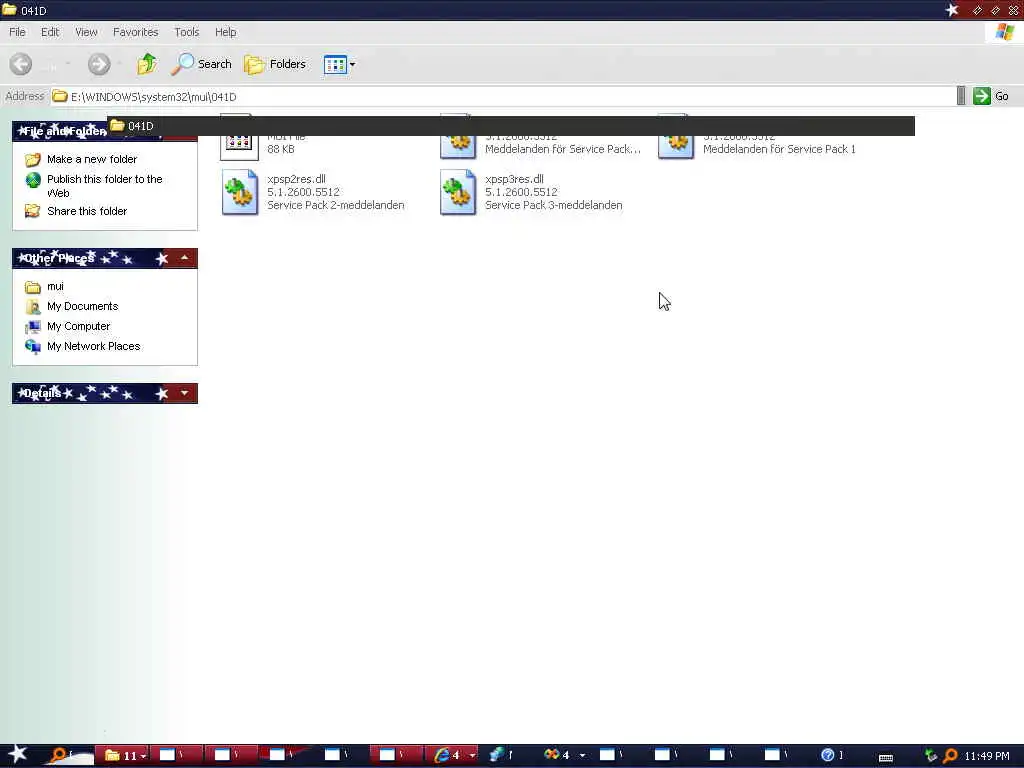Open My Computer link
The height and width of the screenshot is (768, 1024).
78,327
